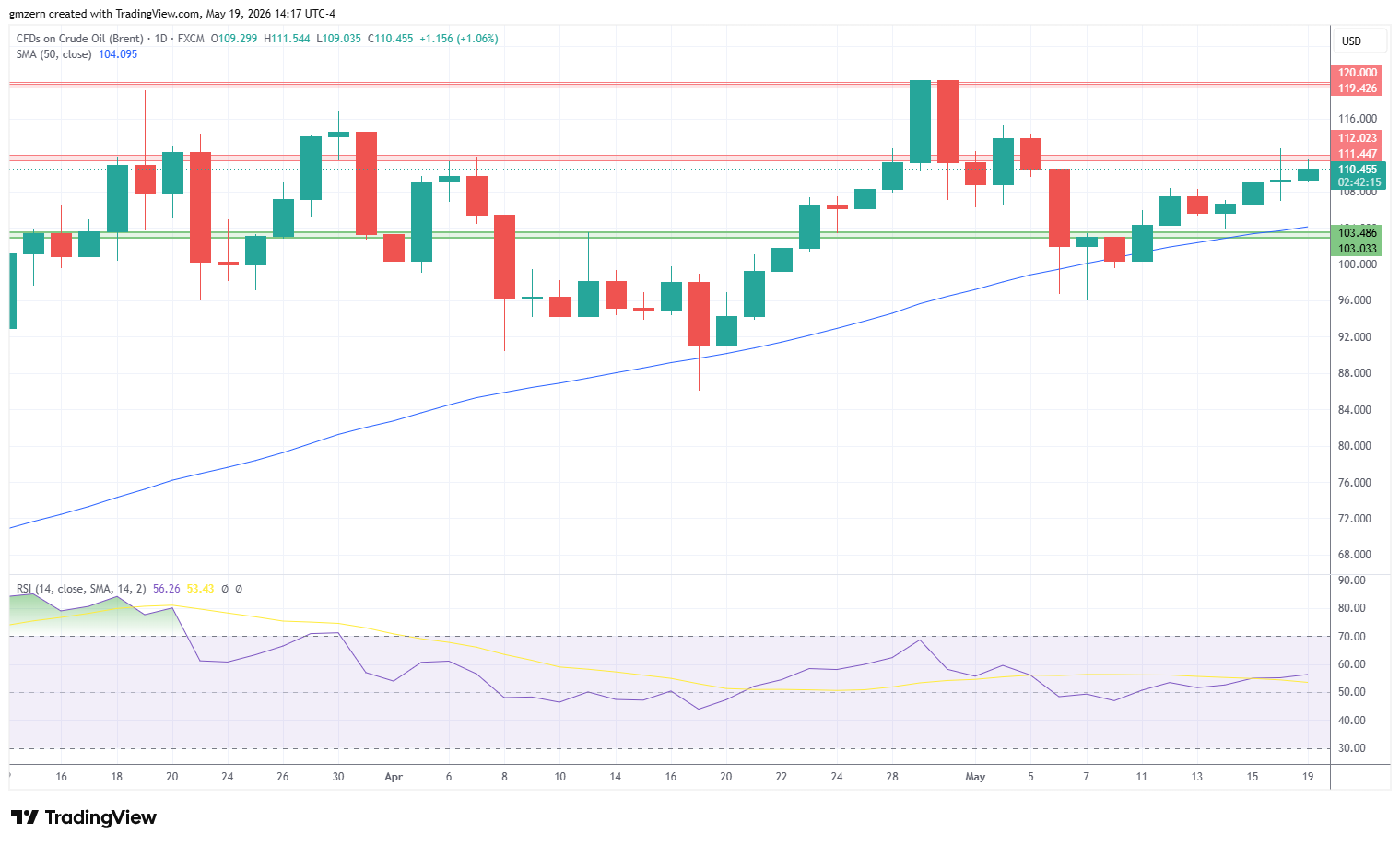Click the 19 date label on the time axis

(x=1308, y=777)
